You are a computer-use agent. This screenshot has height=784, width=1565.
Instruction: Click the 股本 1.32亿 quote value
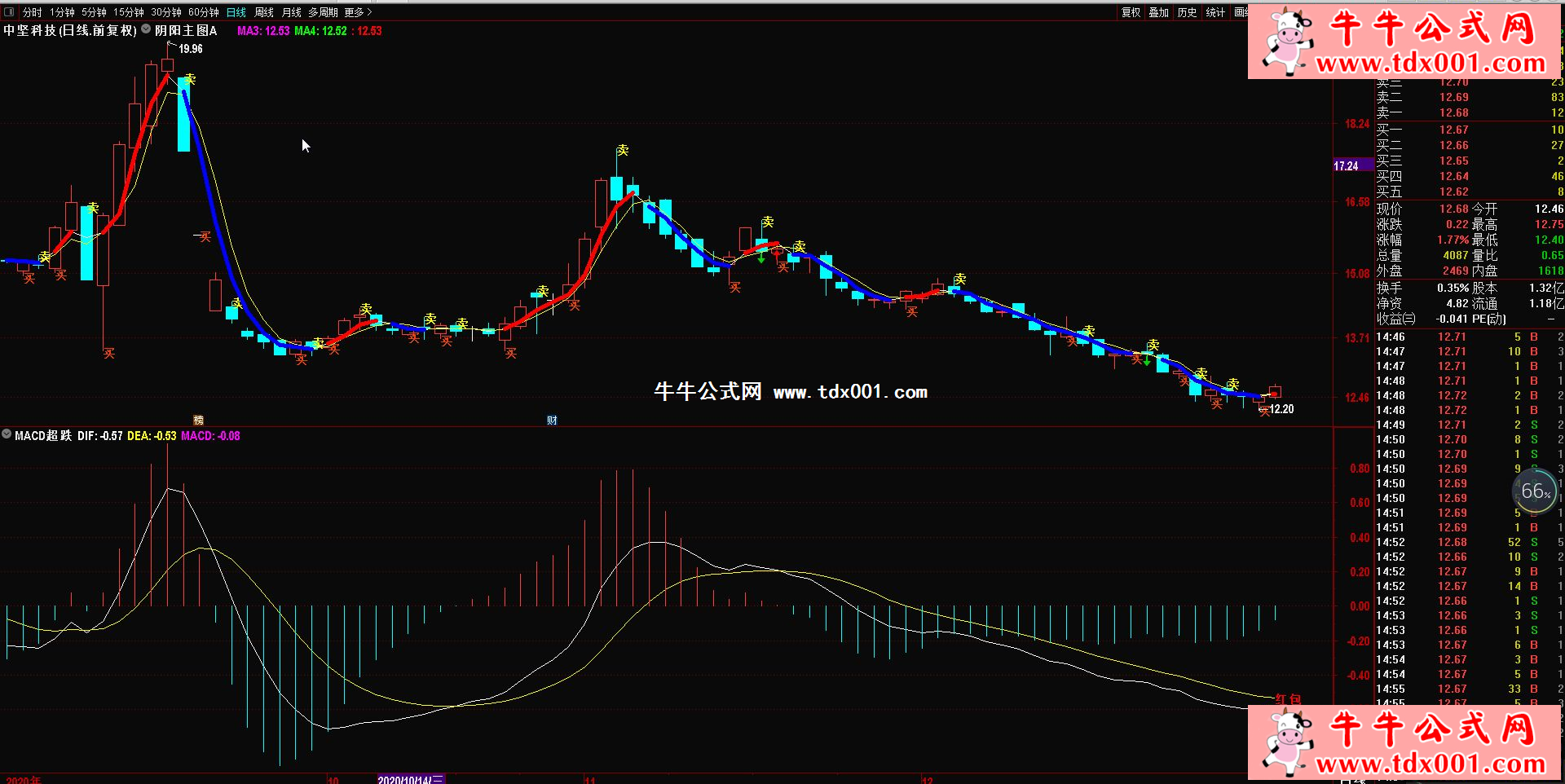(x=1546, y=288)
